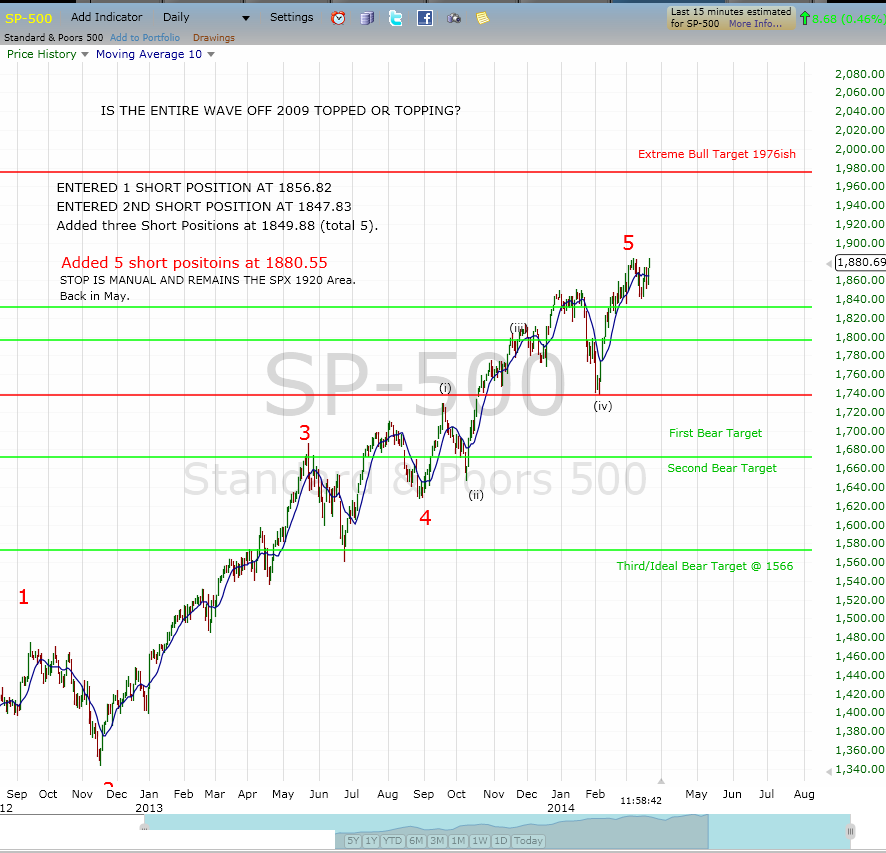Click the 2,000.00 price axis value

coord(859,149)
